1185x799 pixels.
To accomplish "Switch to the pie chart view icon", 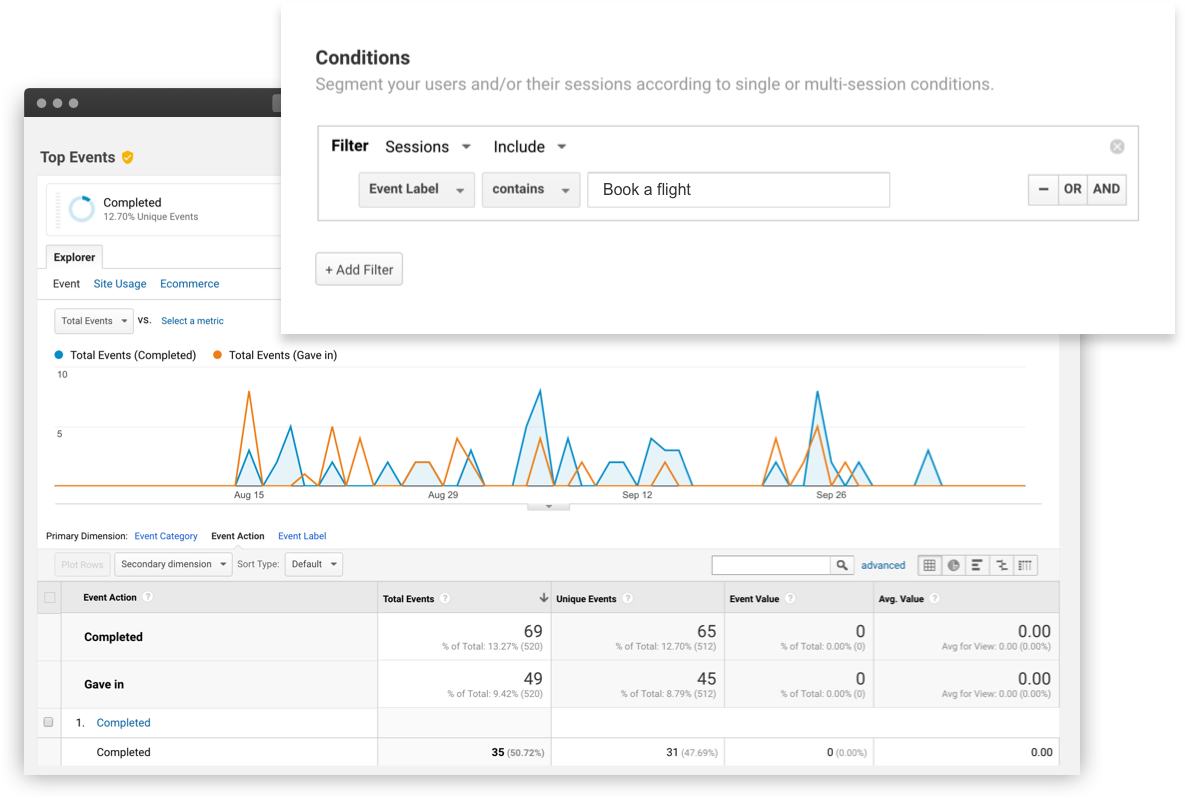I will click(953, 565).
